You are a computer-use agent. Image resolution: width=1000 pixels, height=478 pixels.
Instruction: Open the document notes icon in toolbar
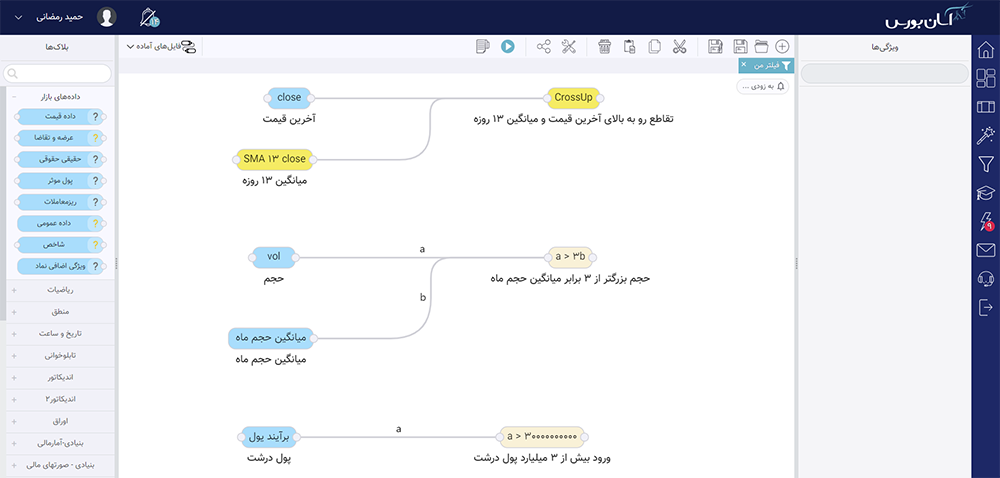(x=483, y=47)
